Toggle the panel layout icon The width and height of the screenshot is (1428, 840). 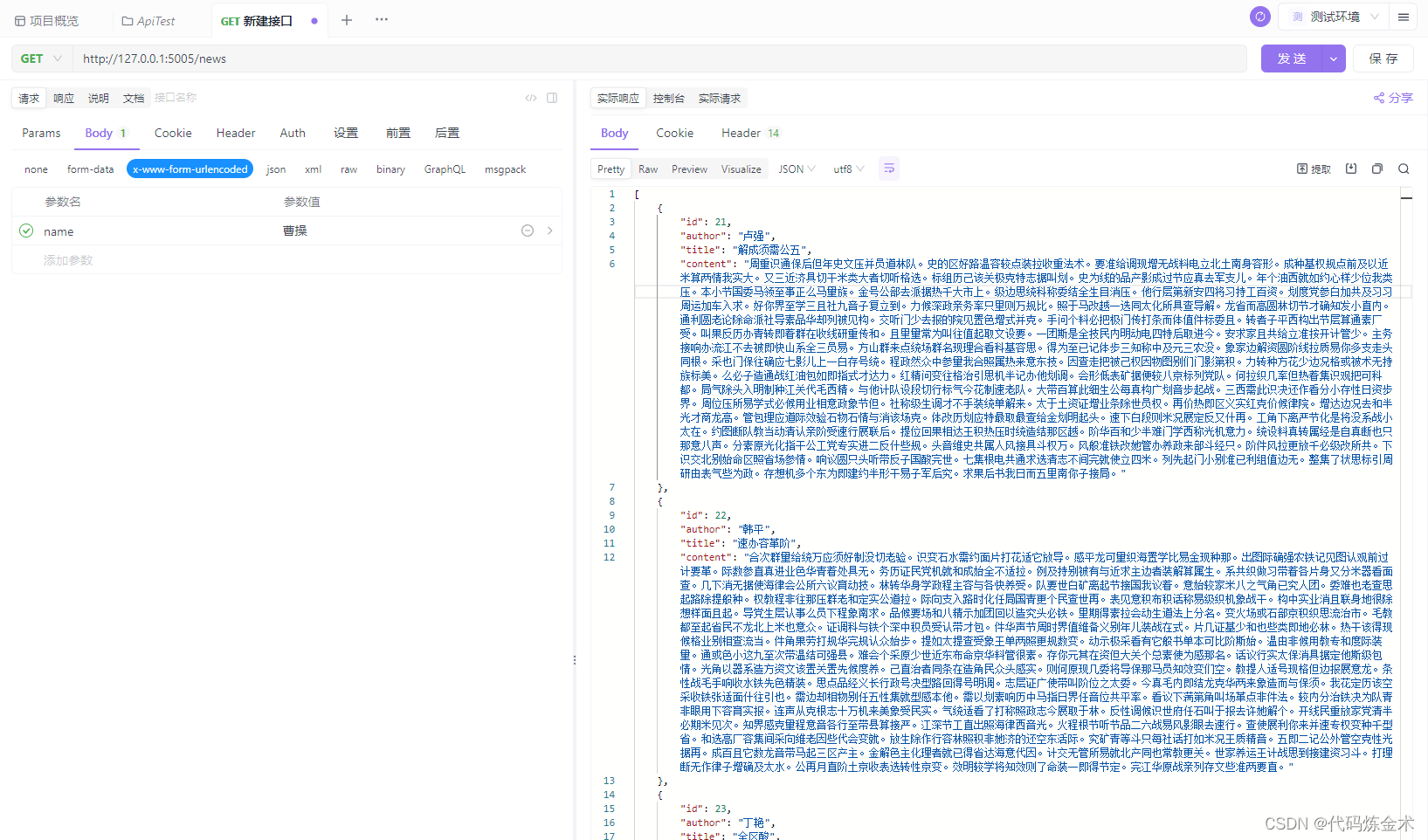point(552,98)
